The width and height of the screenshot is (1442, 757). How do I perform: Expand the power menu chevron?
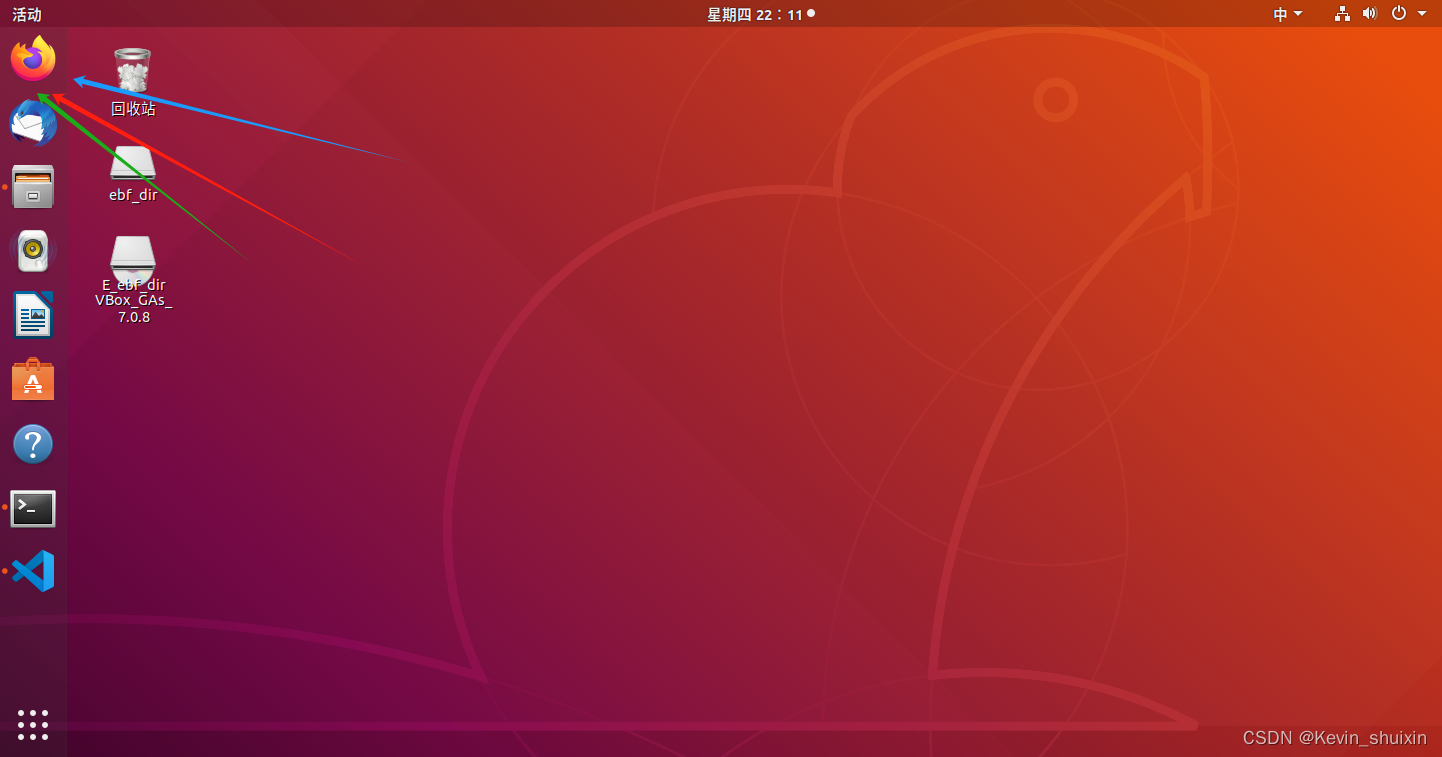coord(1424,14)
